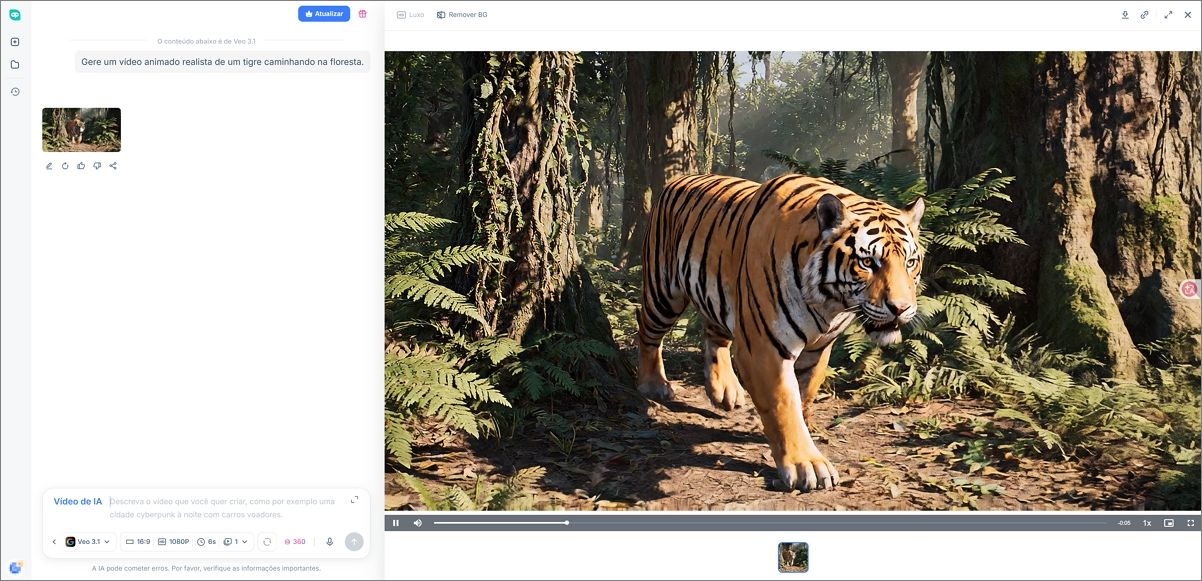This screenshot has width=1202, height=581.
Task: Open the Veo 3.1 model dropdown
Action: 88,542
